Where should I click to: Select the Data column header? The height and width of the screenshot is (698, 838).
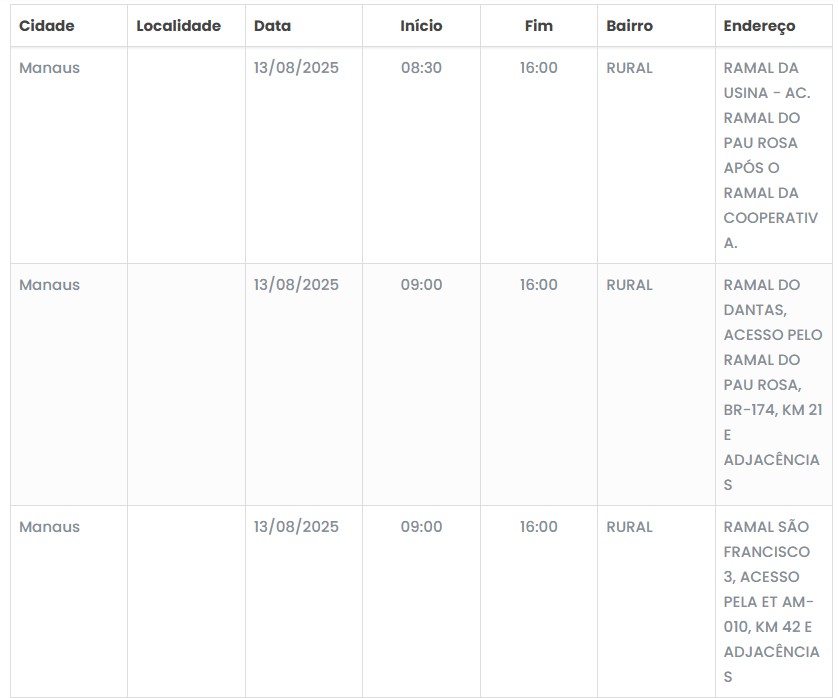click(273, 26)
